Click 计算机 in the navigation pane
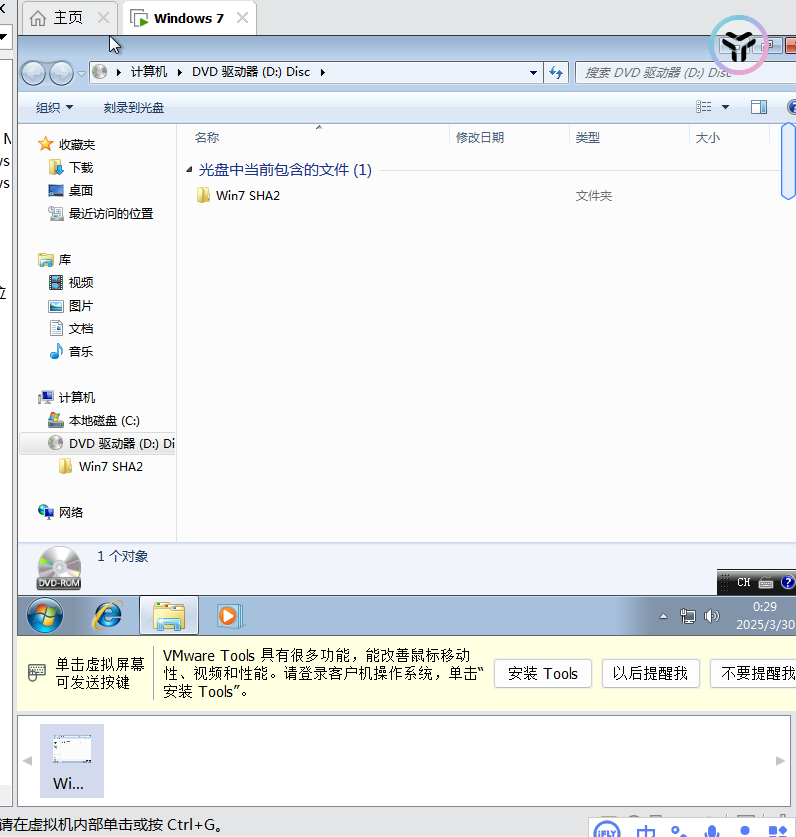The image size is (796, 837). click(76, 398)
